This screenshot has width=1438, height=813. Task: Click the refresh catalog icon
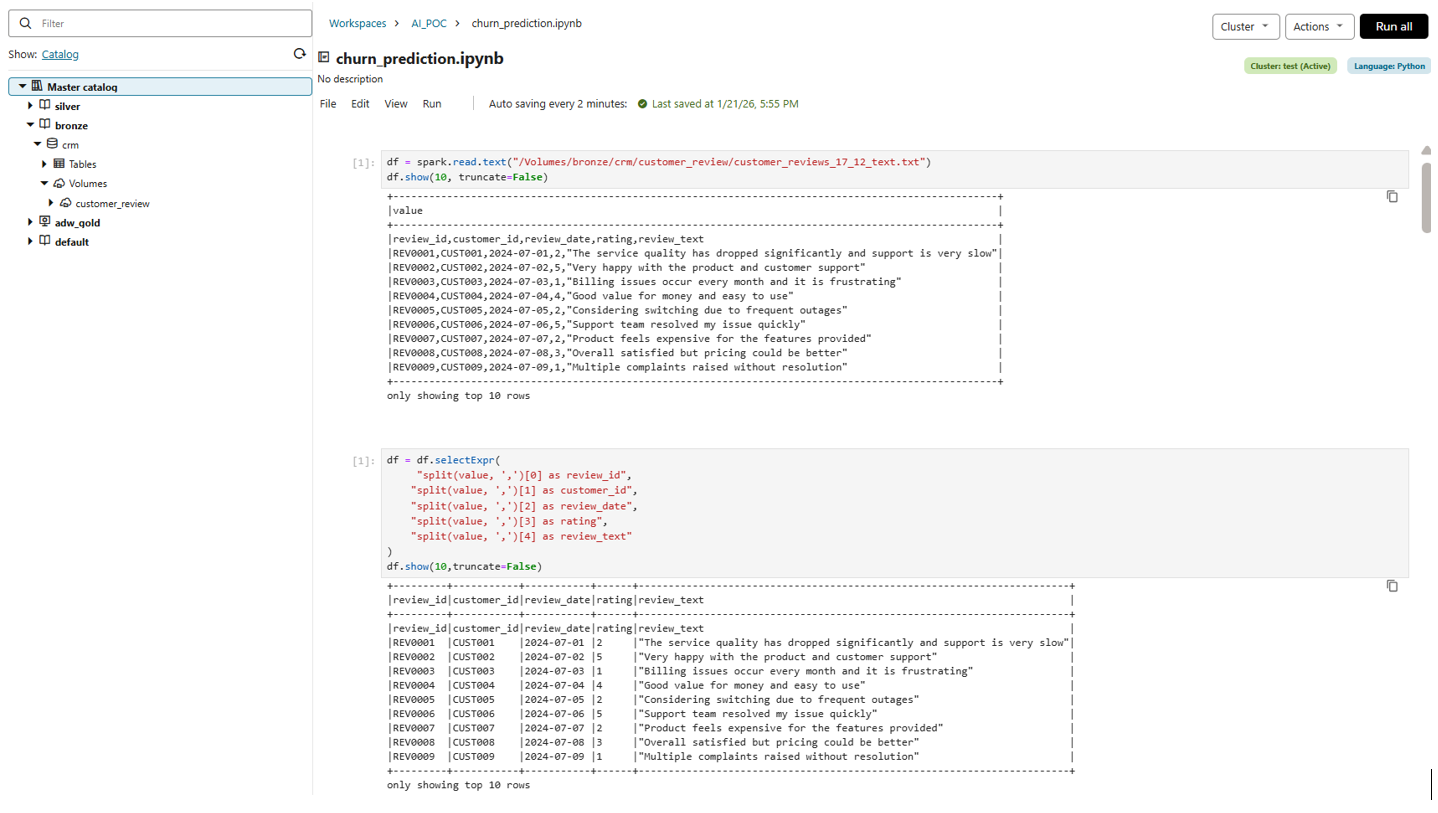299,54
